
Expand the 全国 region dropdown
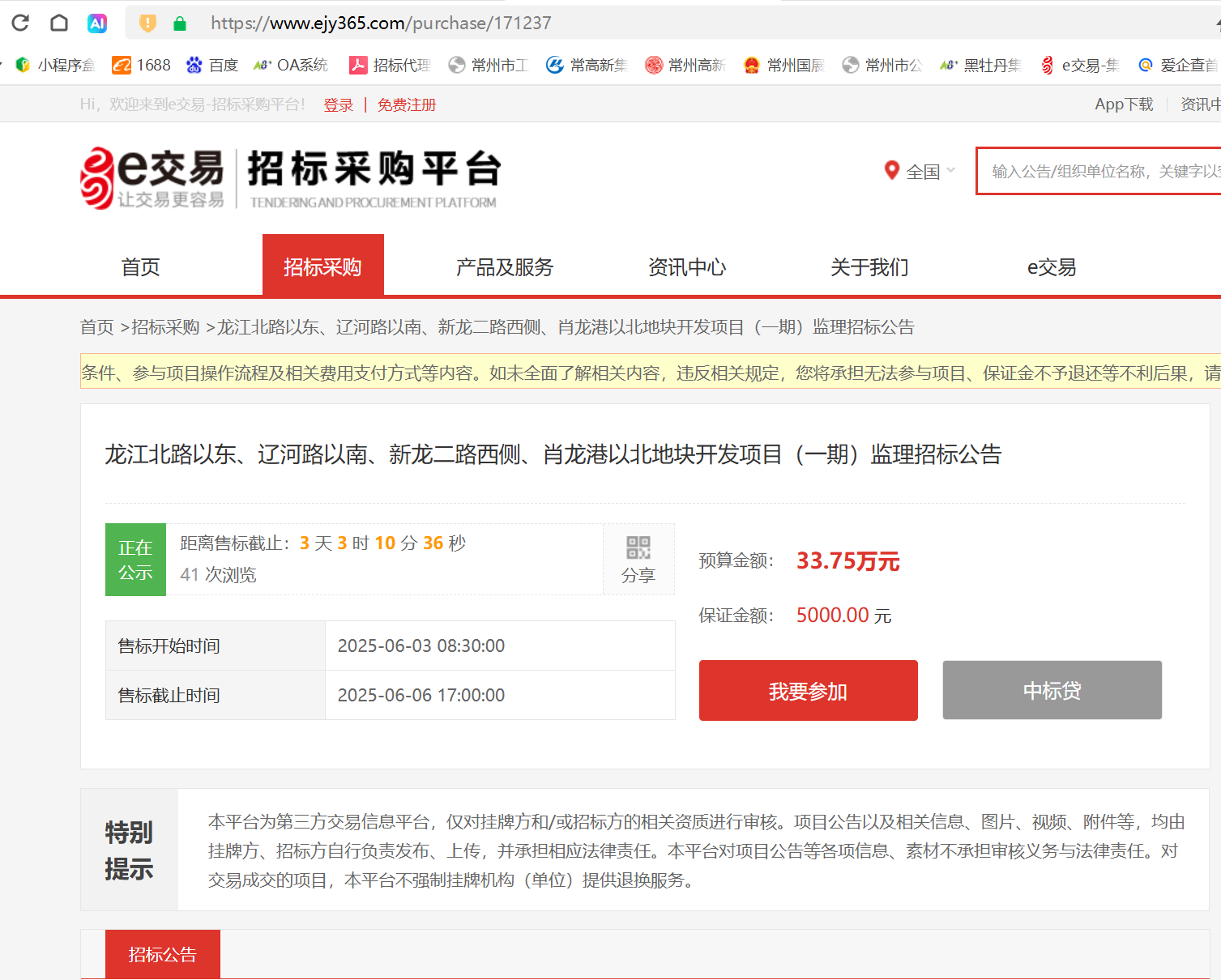[x=931, y=172]
